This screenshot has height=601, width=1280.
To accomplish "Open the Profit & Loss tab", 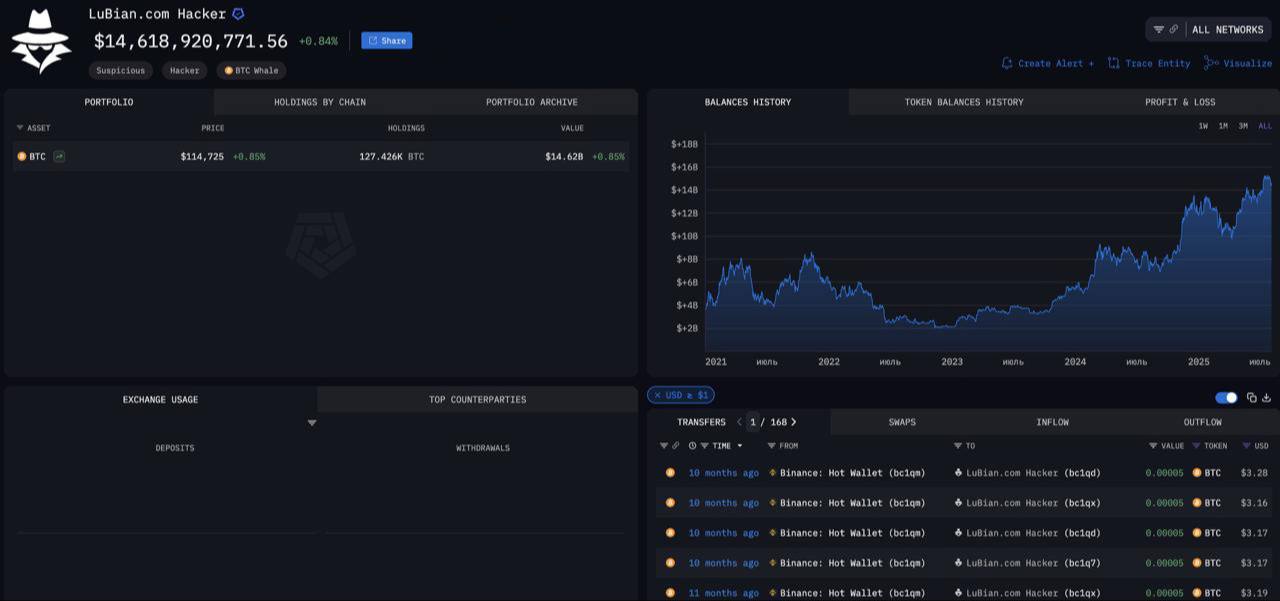I will coord(1180,102).
